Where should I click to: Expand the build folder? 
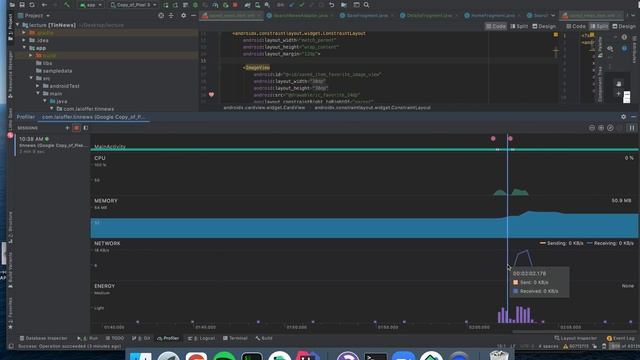[31, 55]
